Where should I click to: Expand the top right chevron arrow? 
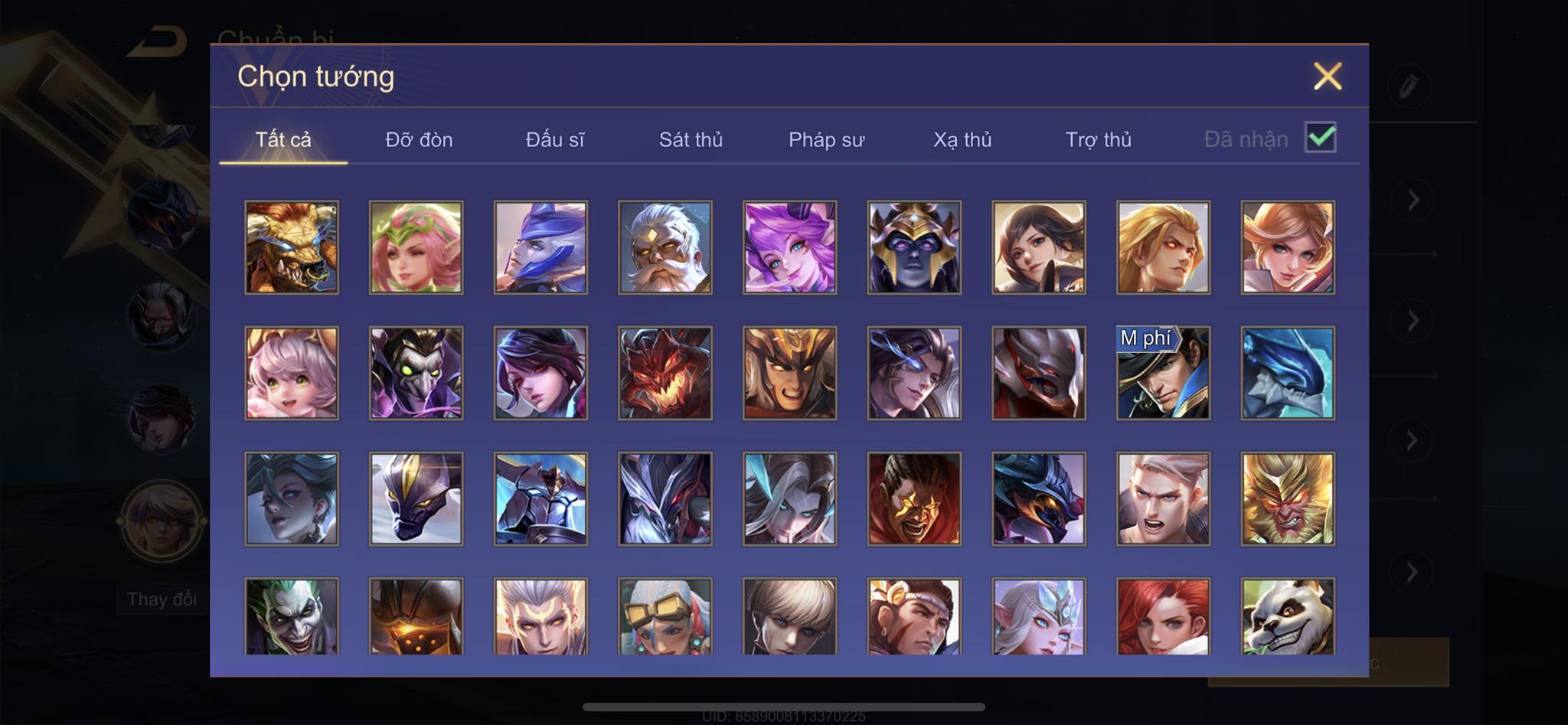[x=1413, y=201]
